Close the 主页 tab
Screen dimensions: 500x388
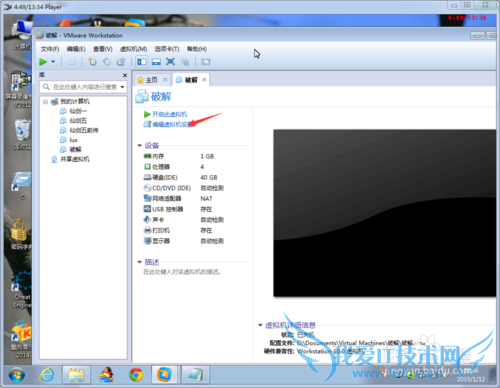click(x=165, y=80)
